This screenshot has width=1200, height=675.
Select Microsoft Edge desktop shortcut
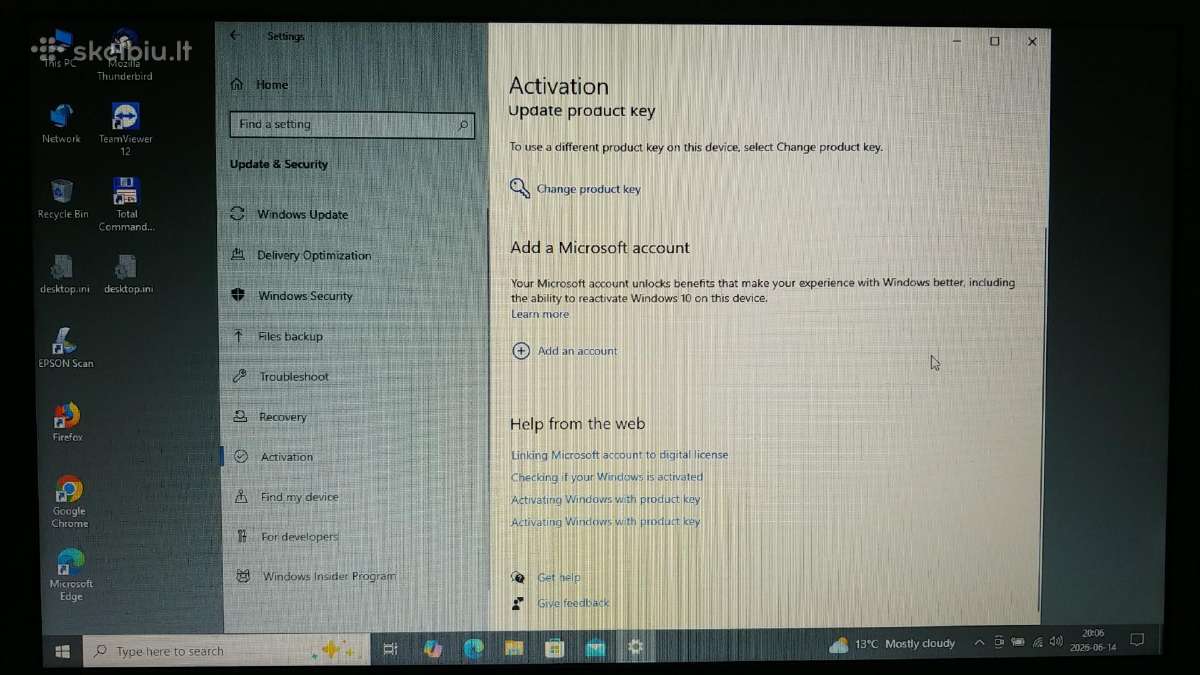[70, 575]
